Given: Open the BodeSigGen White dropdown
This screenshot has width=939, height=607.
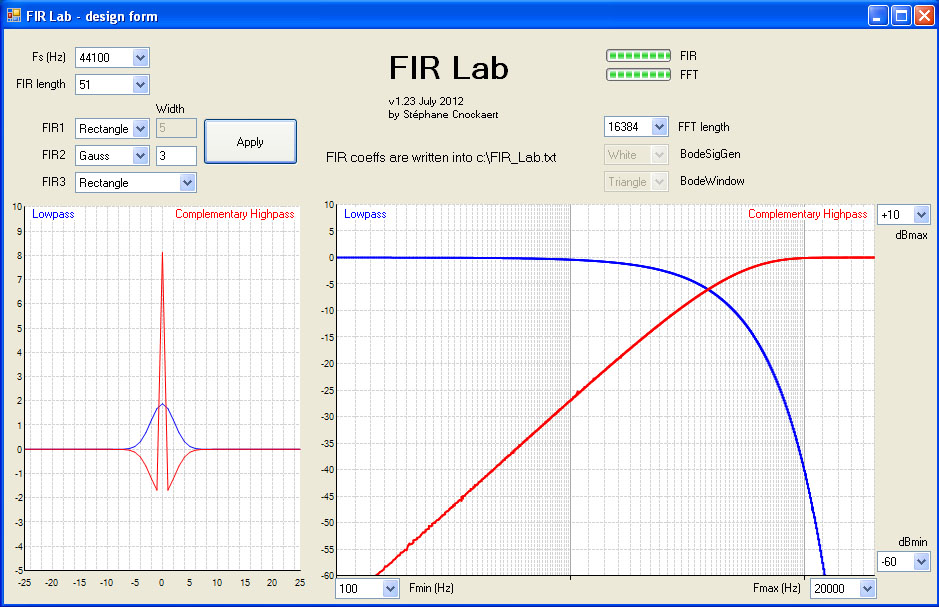Looking at the screenshot, I should click(659, 154).
